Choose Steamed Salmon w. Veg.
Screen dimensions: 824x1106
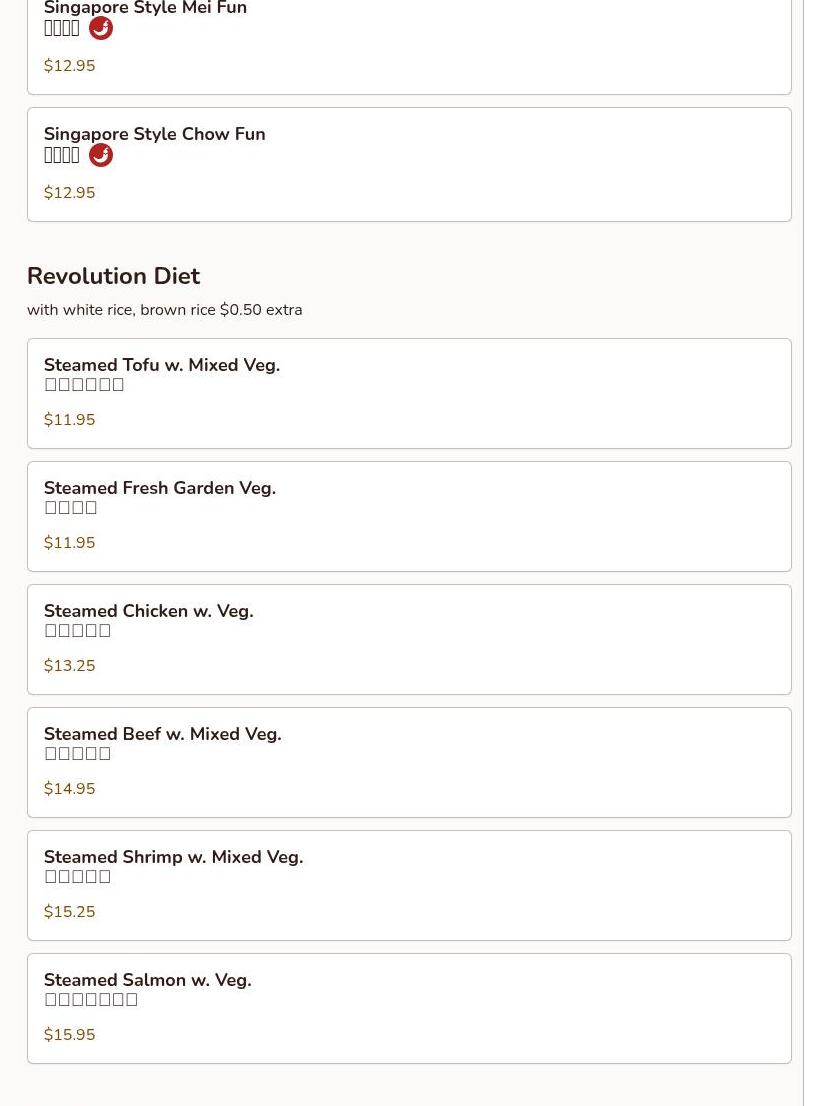tap(148, 980)
